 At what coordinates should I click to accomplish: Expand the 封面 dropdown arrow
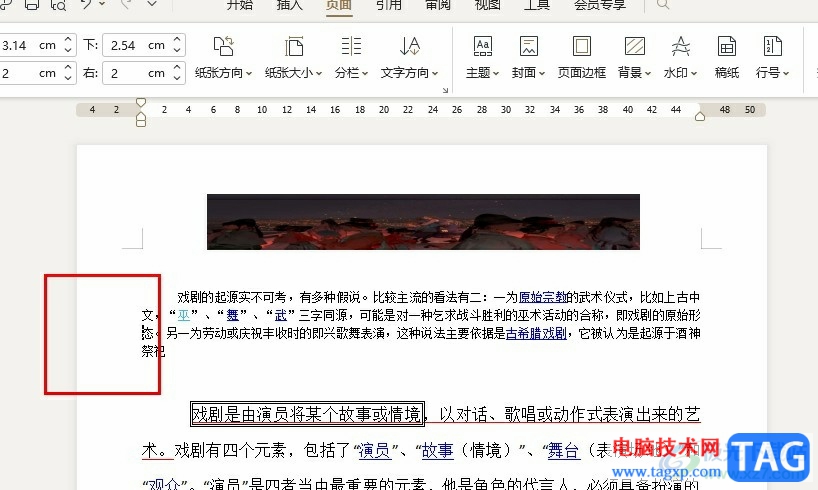542,74
